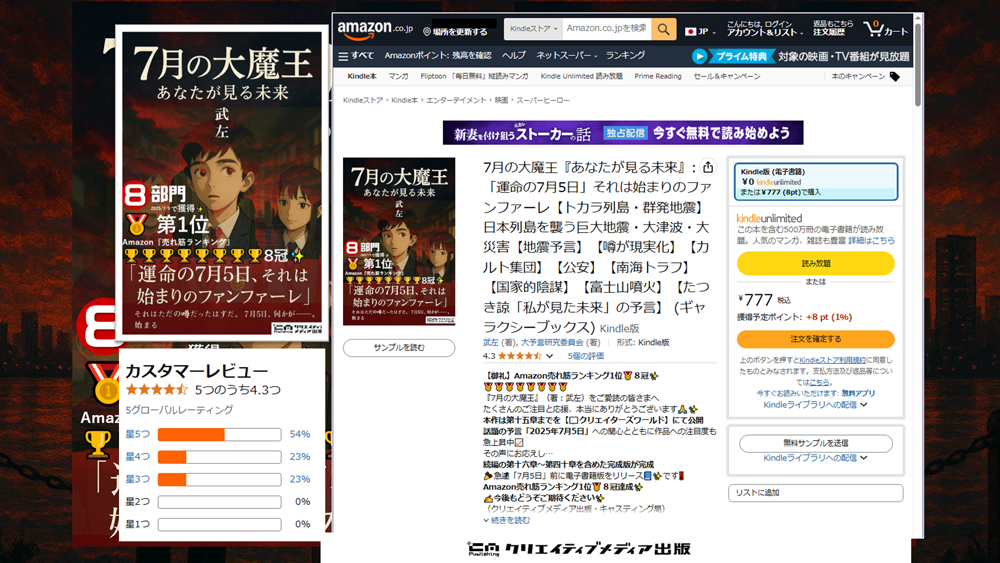Expand Kindleライブラリへの配信 under sample button
Screen dimensions: 1000x563
click(815, 458)
